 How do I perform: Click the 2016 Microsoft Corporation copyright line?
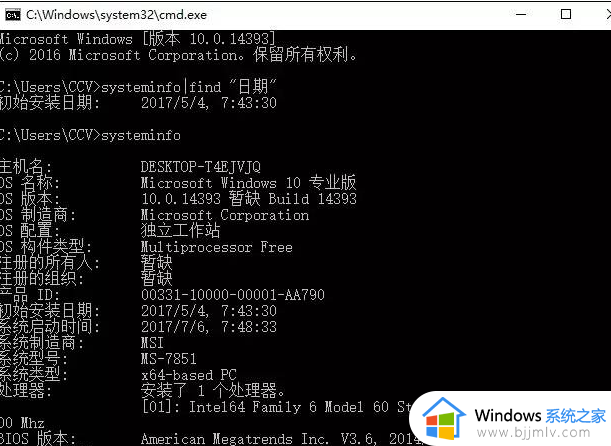click(x=178, y=55)
